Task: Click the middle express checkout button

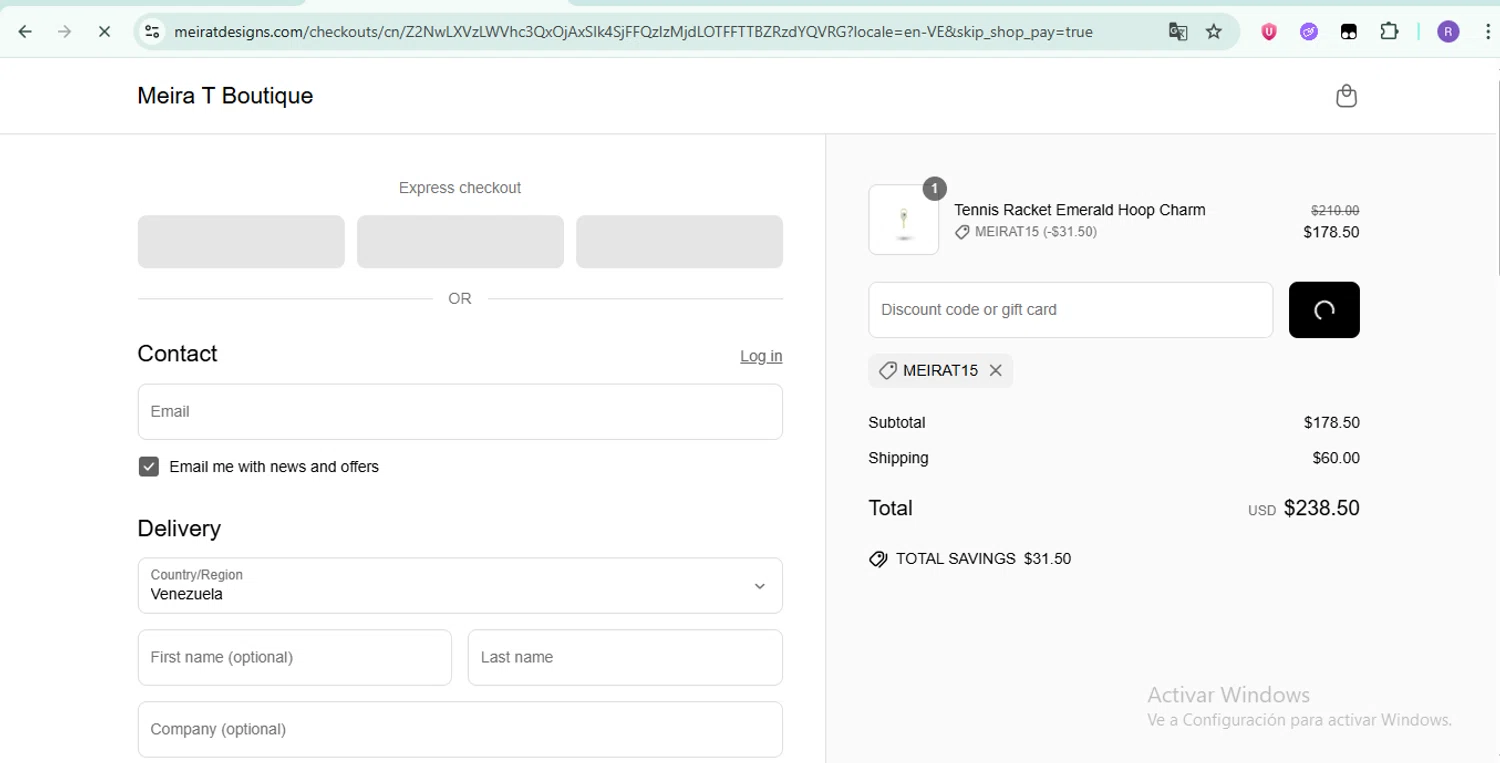Action: tap(460, 242)
